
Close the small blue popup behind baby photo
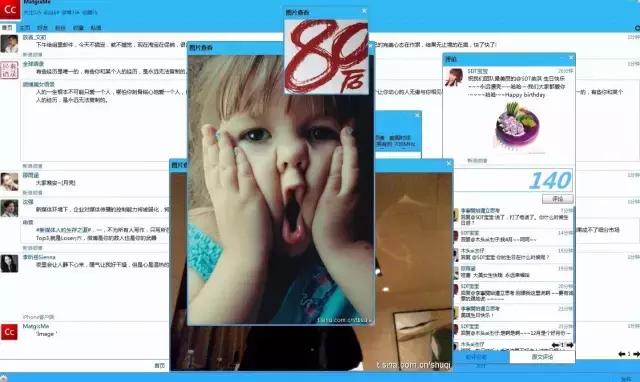[x=417, y=115]
